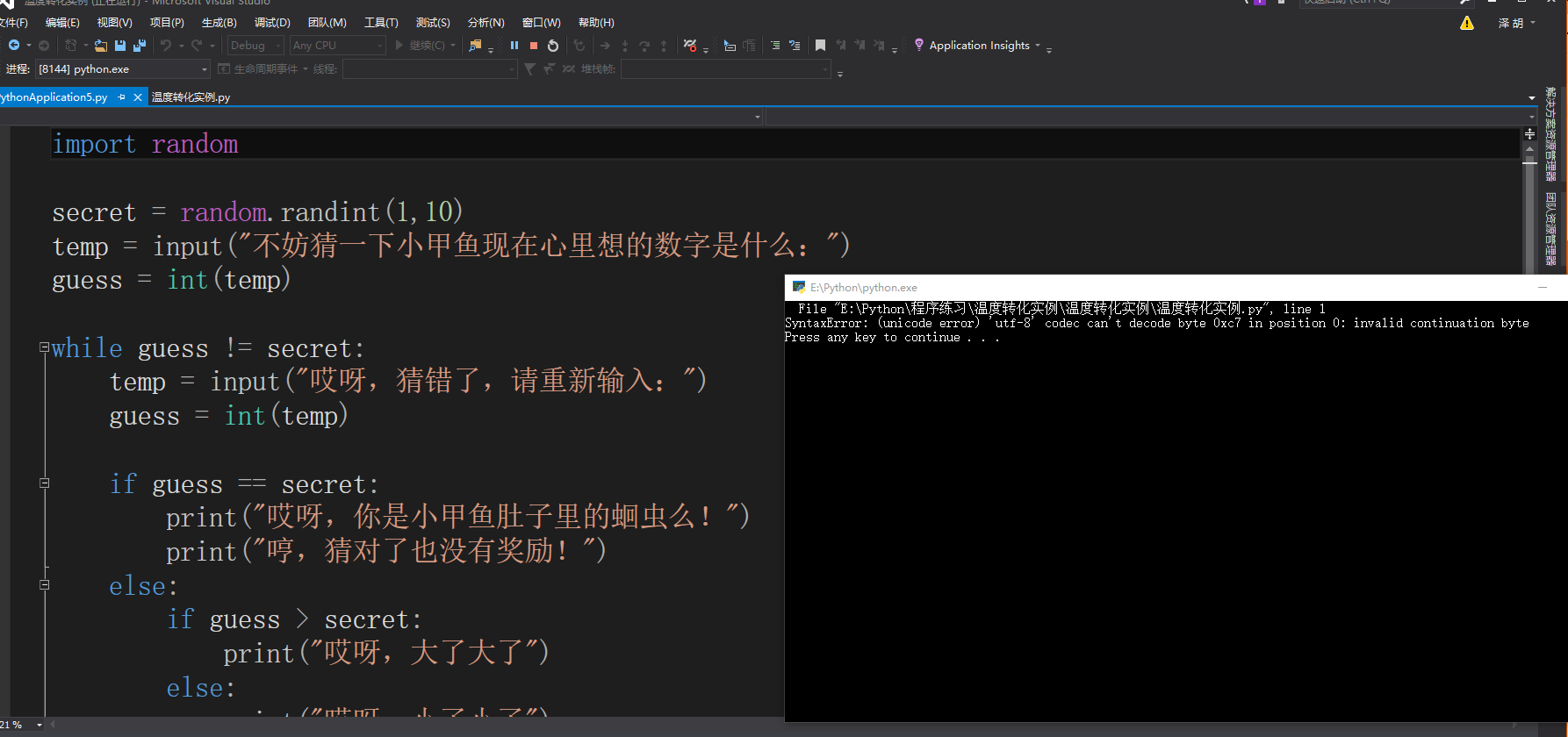
Task: Open the 分析(N) menu
Action: pyautogui.click(x=486, y=23)
